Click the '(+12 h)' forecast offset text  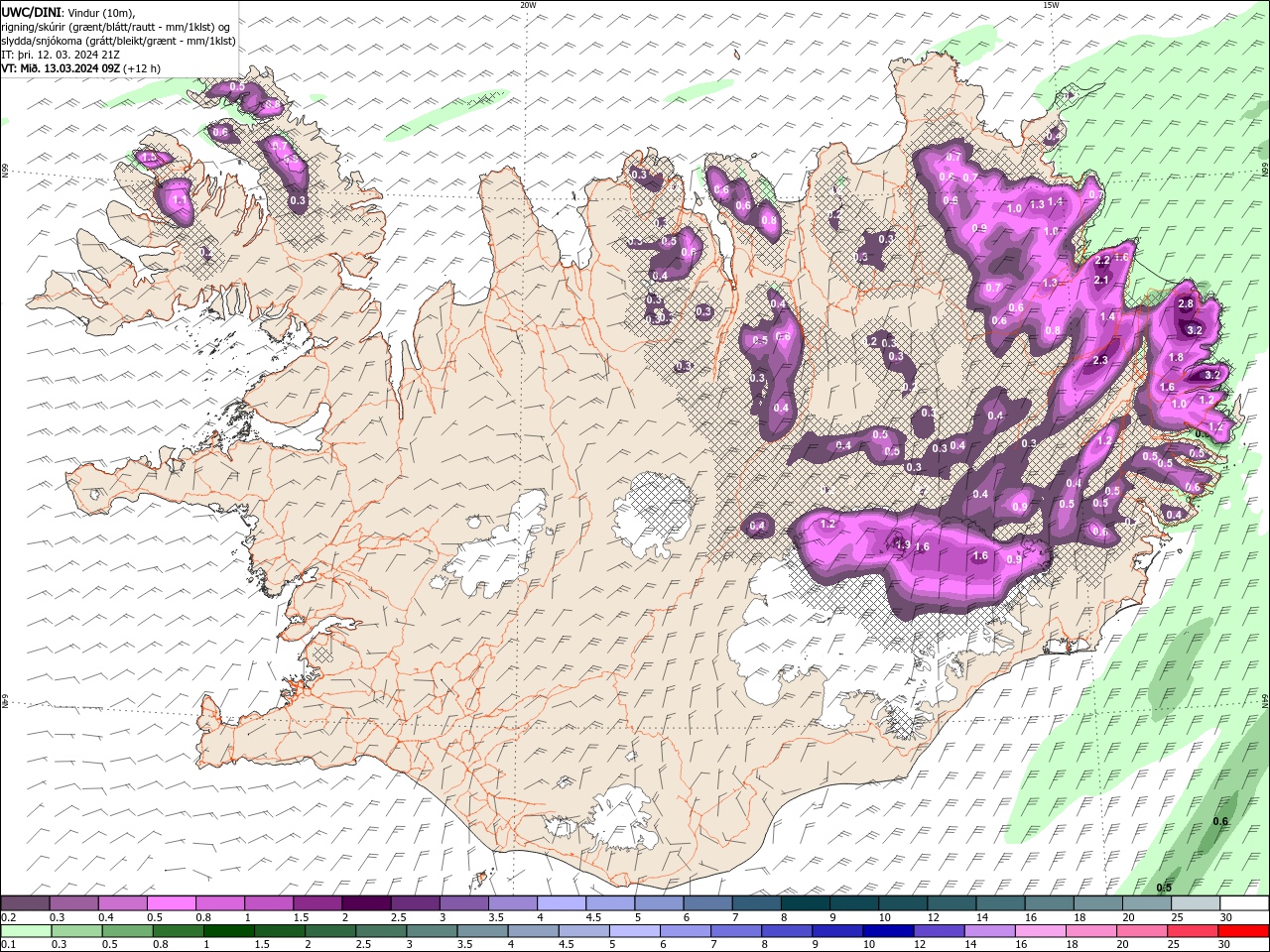pyautogui.click(x=142, y=68)
